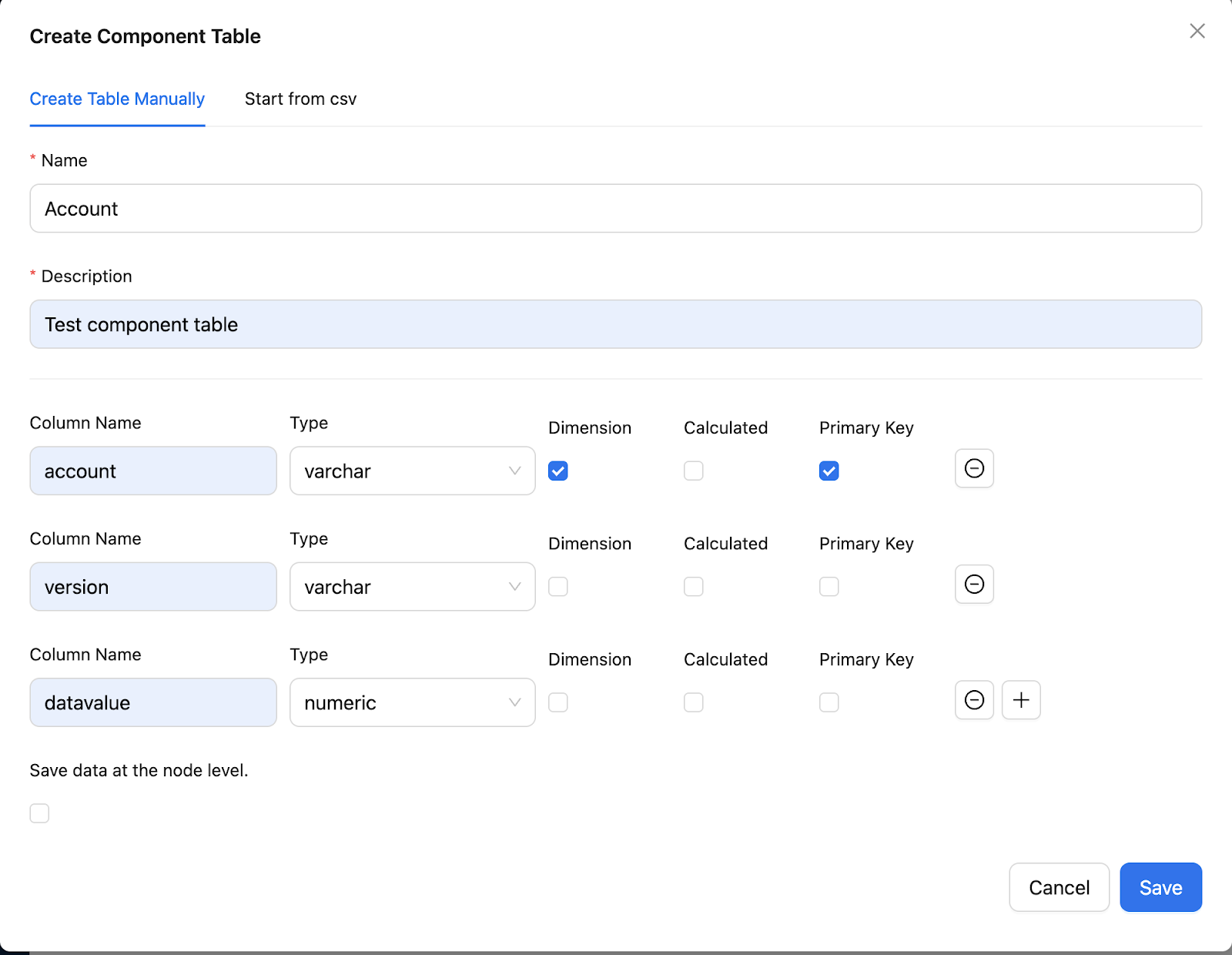Edit the Name field containing Account
This screenshot has width=1232, height=955.
[x=616, y=208]
